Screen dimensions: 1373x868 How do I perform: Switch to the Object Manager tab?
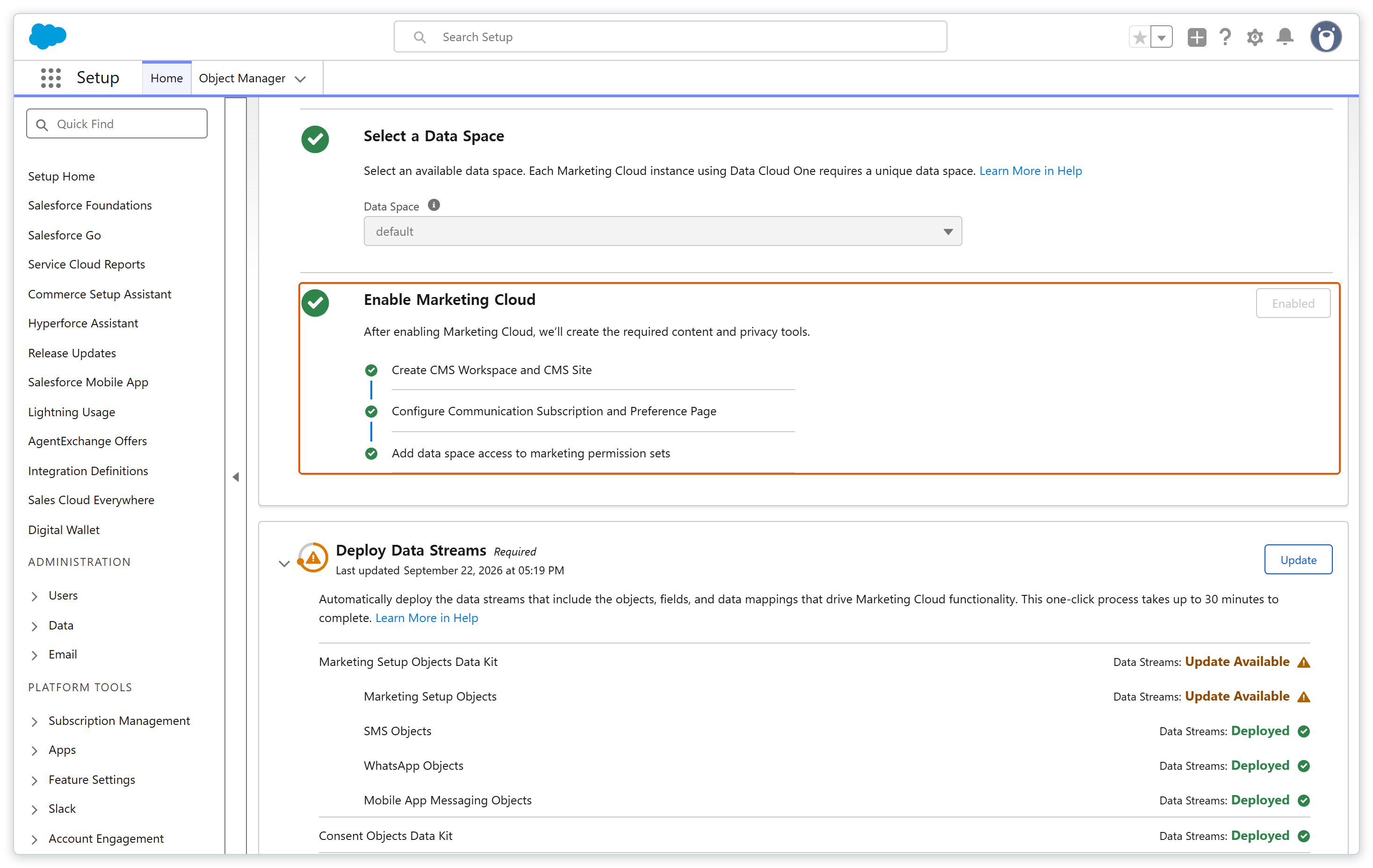[x=242, y=78]
